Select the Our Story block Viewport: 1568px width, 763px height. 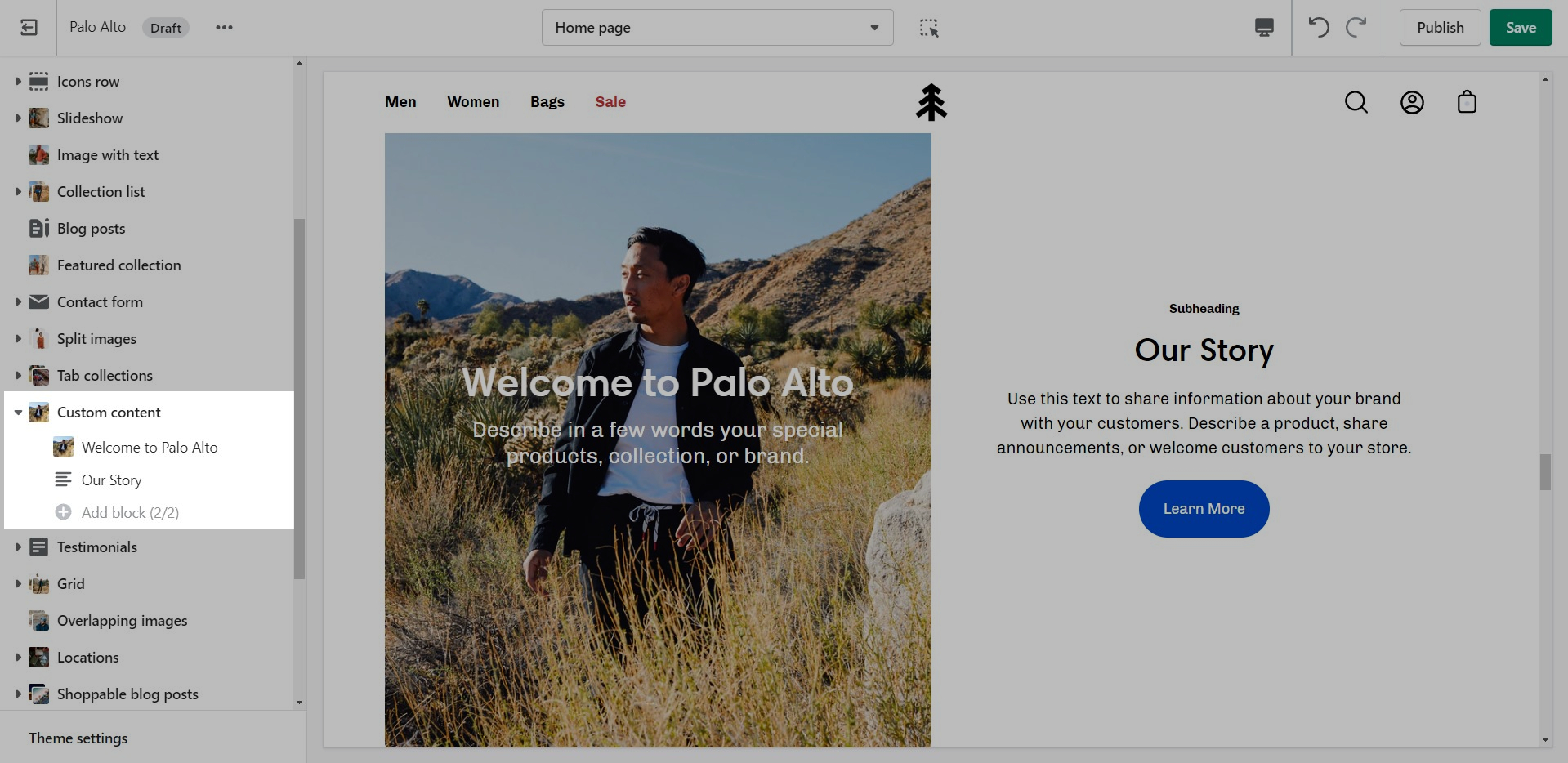(112, 480)
